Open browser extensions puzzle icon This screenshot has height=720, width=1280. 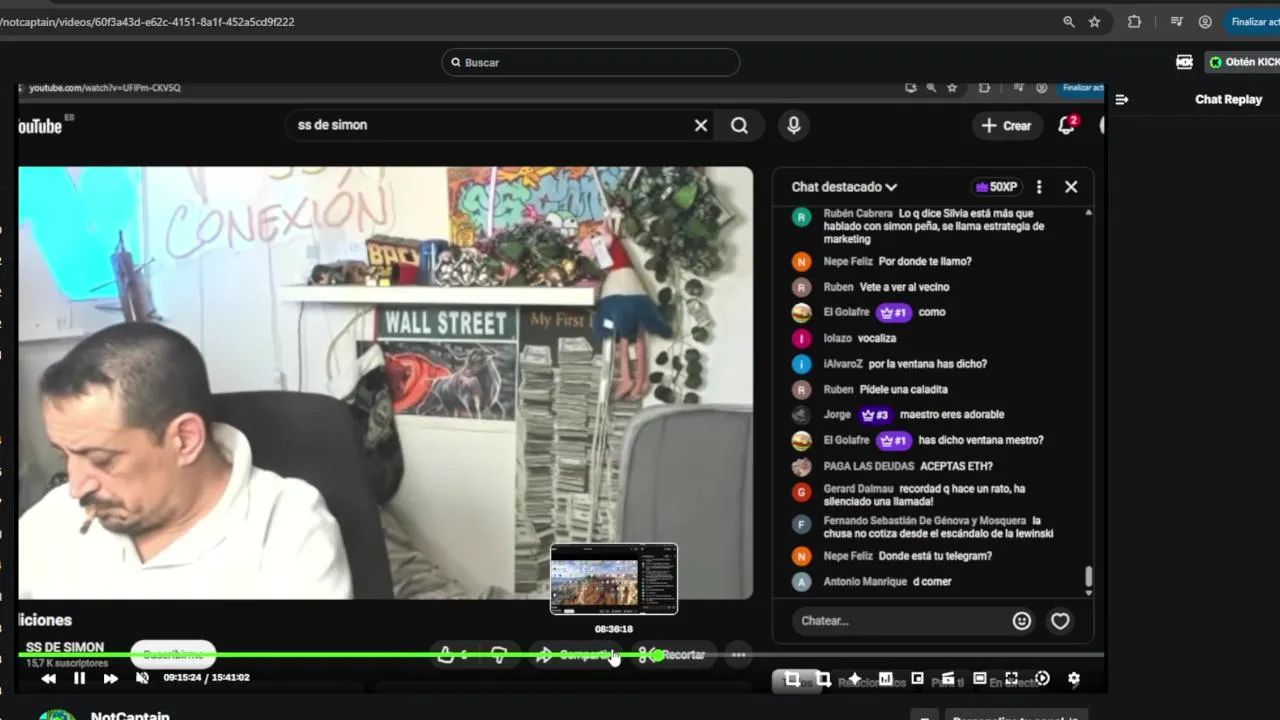coord(1134,21)
